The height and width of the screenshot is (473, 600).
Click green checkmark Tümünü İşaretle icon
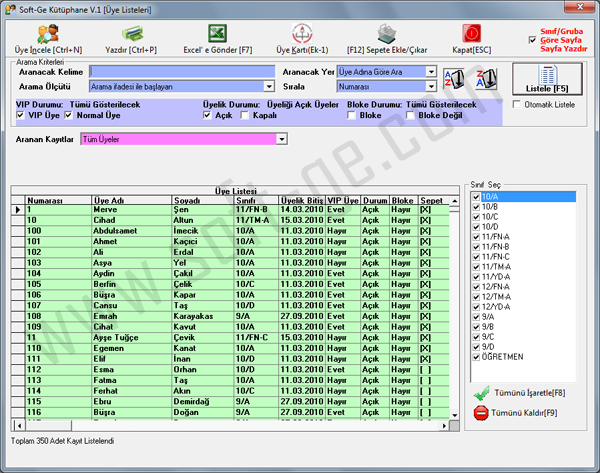point(481,393)
